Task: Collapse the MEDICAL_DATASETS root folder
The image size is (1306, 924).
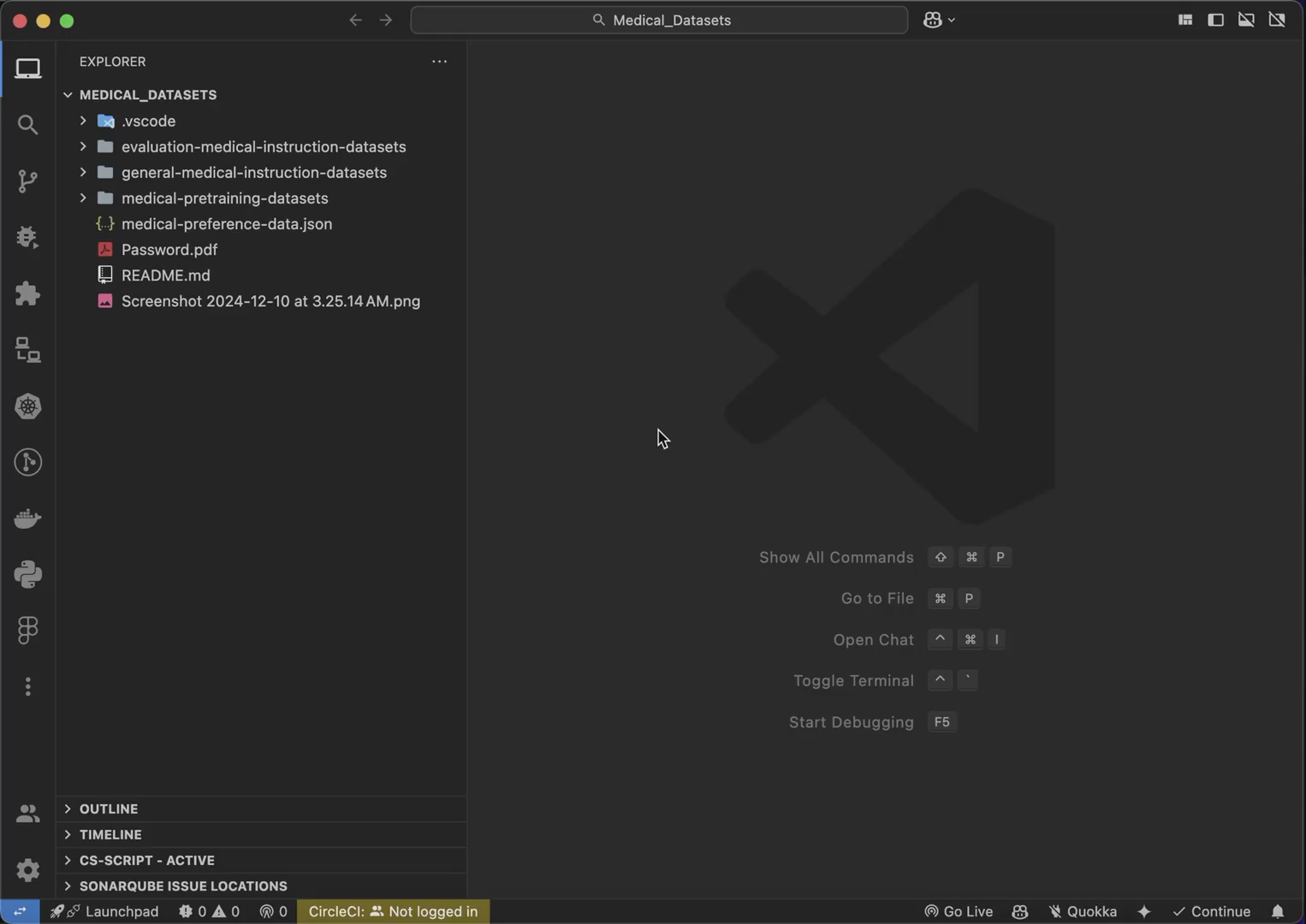Action: 68,95
